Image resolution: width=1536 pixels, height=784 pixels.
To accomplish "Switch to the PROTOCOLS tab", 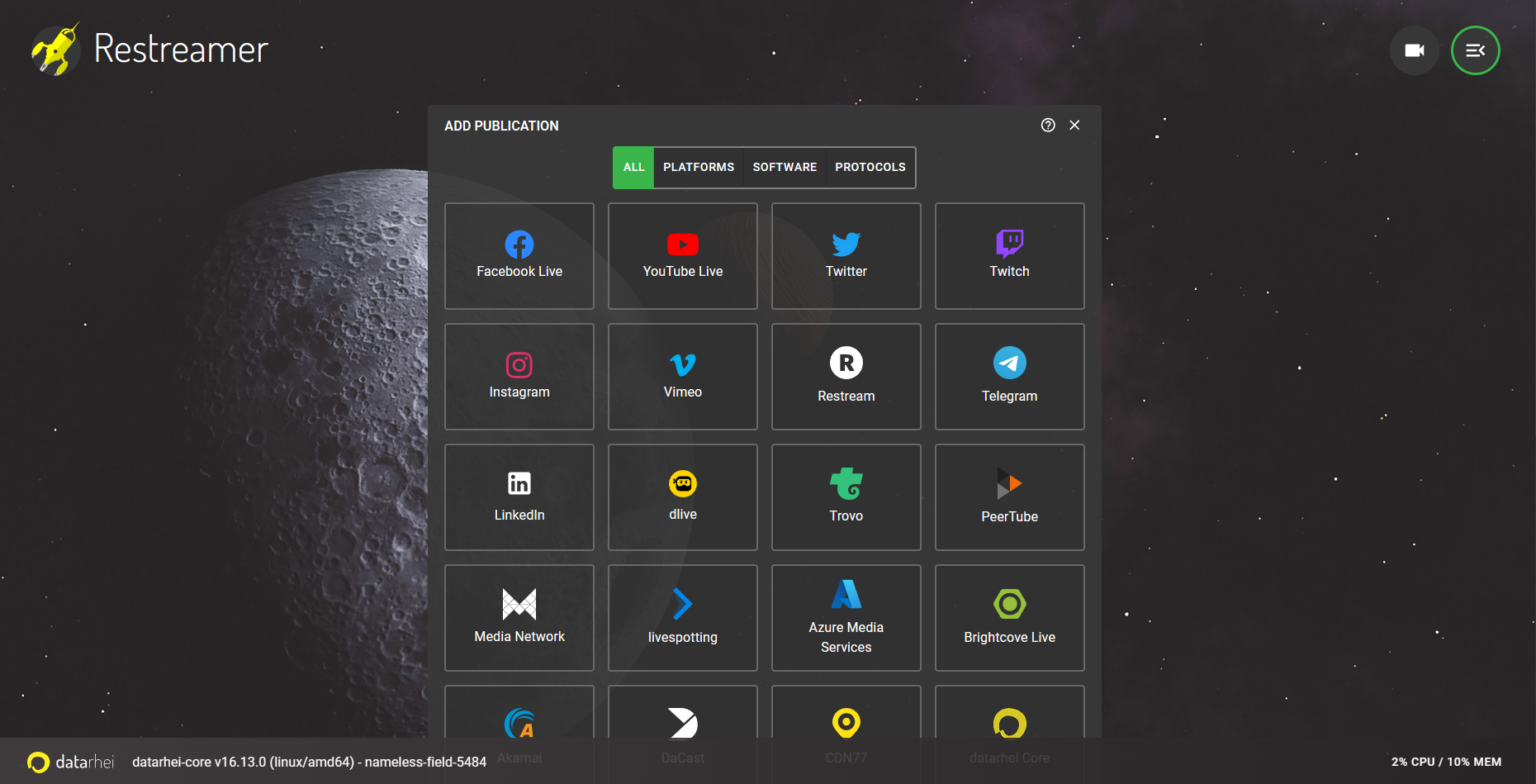I will click(870, 167).
